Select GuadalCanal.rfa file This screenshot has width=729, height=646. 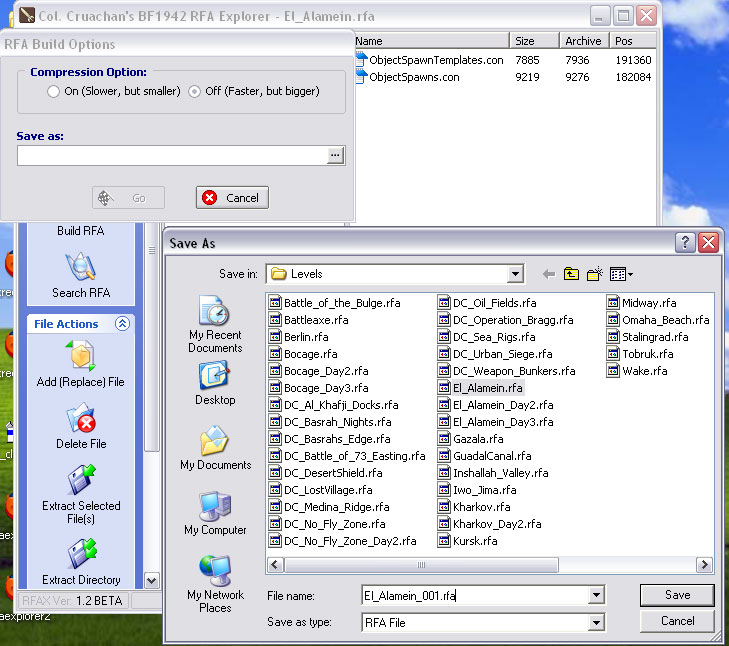pos(485,456)
